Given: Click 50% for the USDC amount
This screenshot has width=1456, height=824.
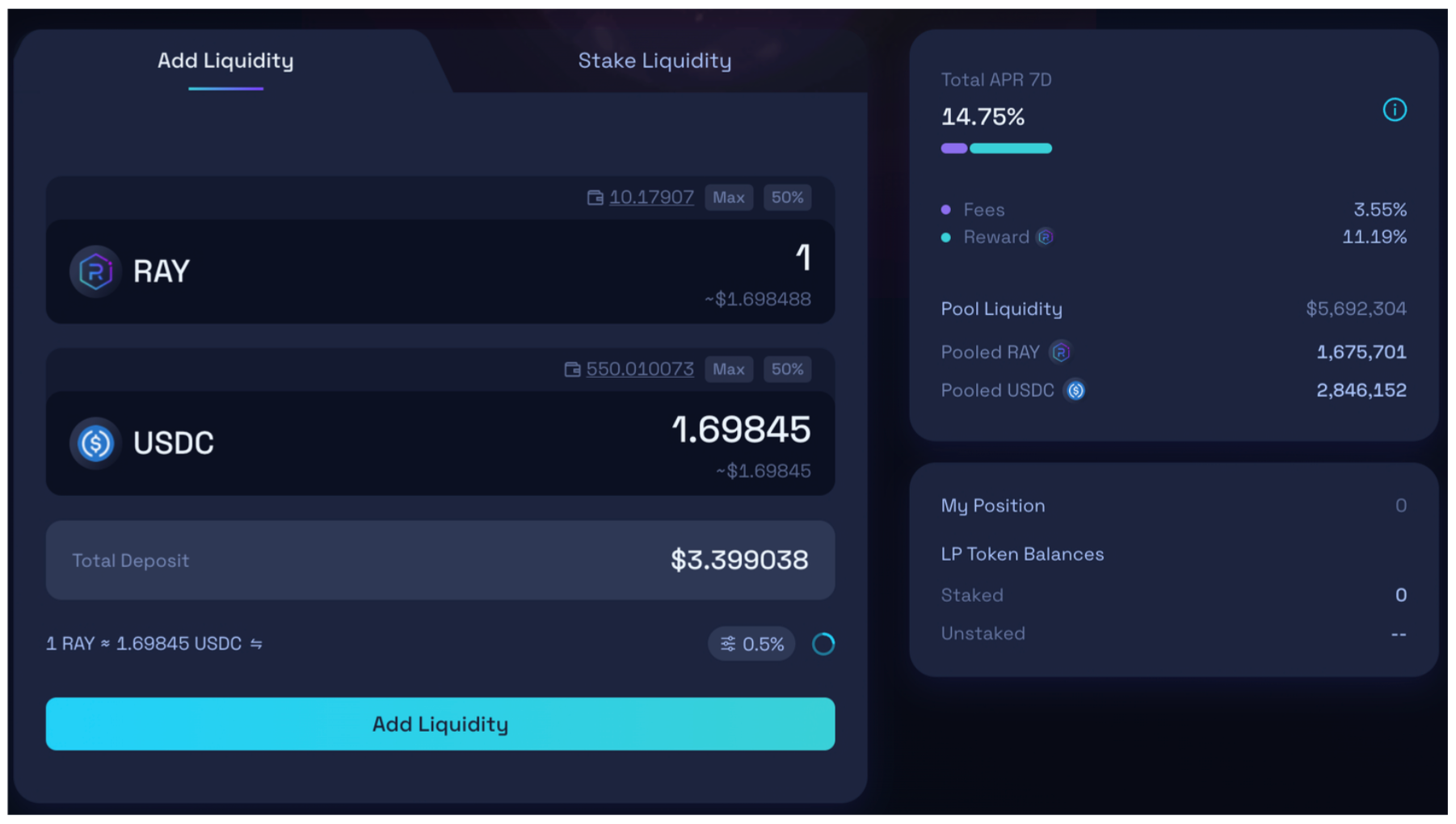Looking at the screenshot, I should [x=787, y=369].
